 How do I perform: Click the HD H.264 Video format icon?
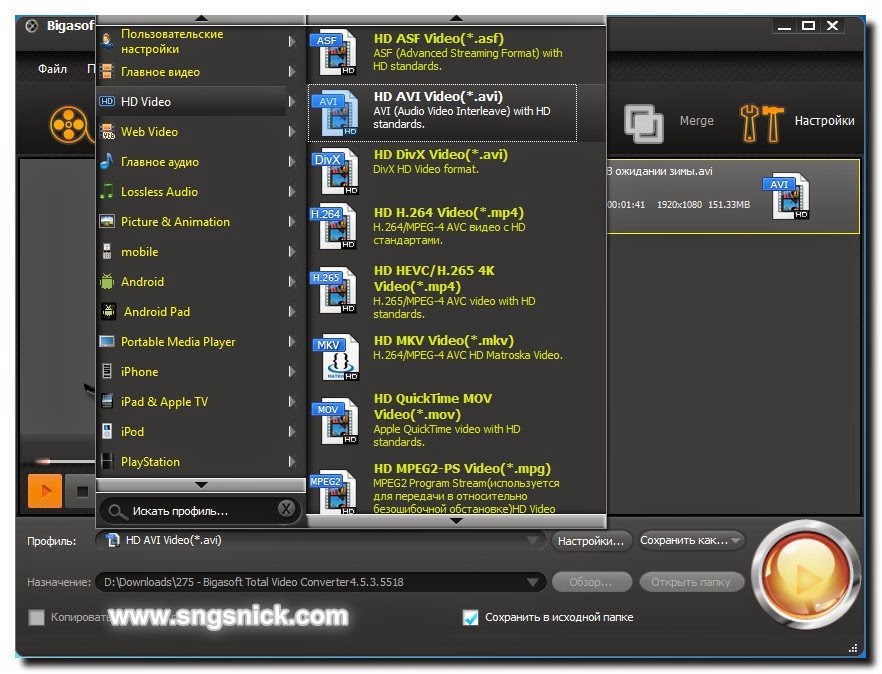334,227
